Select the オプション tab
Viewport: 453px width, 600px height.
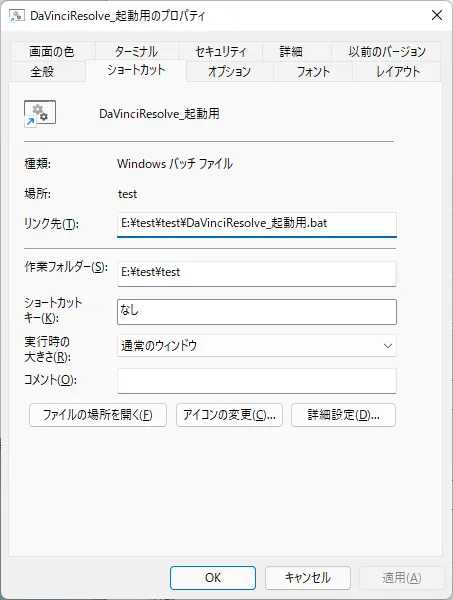(x=230, y=72)
